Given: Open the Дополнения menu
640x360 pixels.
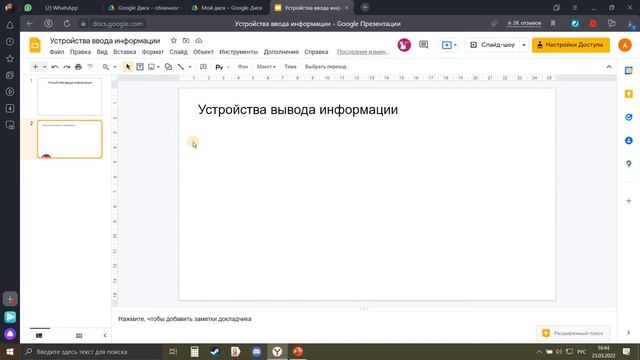Looking at the screenshot, I should tap(281, 52).
